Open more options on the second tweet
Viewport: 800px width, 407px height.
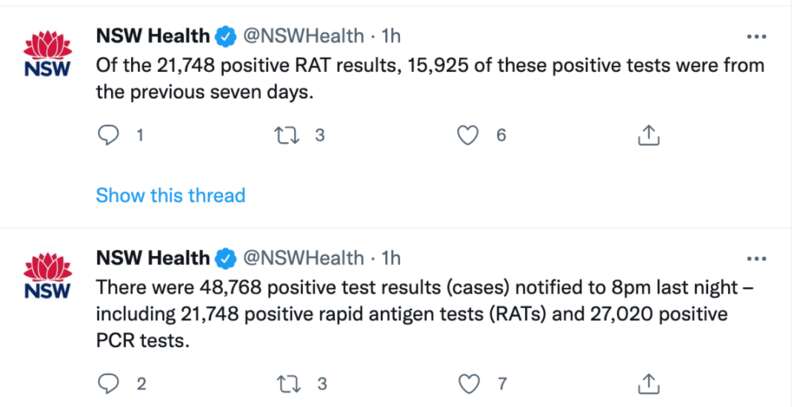756,259
